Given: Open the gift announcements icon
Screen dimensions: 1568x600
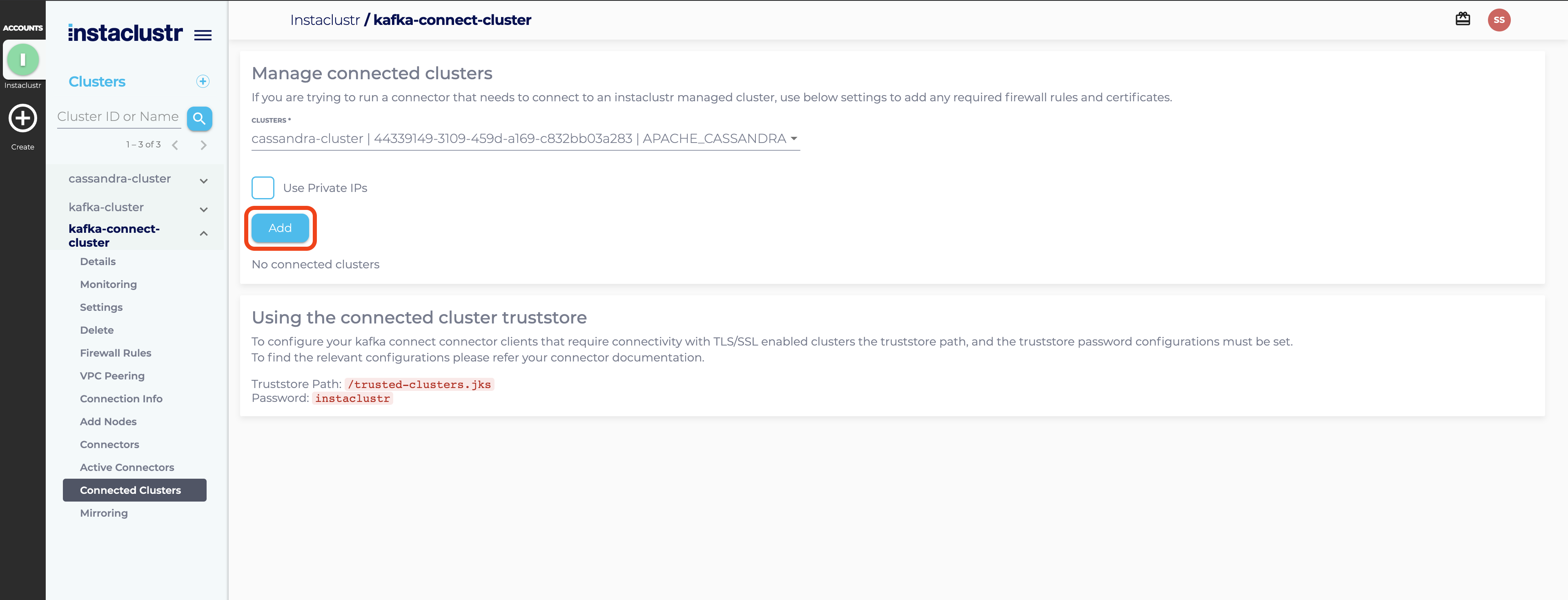Looking at the screenshot, I should [1462, 20].
